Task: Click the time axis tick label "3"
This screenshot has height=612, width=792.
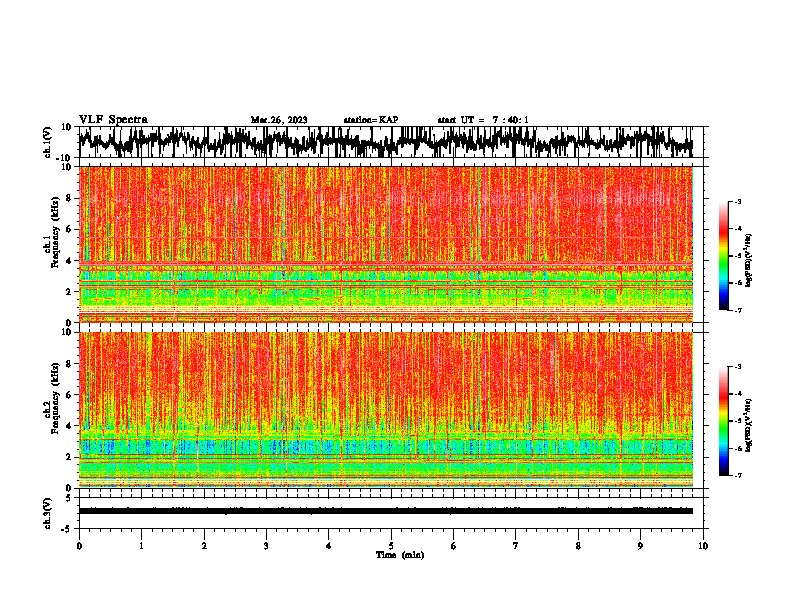Action: click(x=266, y=546)
